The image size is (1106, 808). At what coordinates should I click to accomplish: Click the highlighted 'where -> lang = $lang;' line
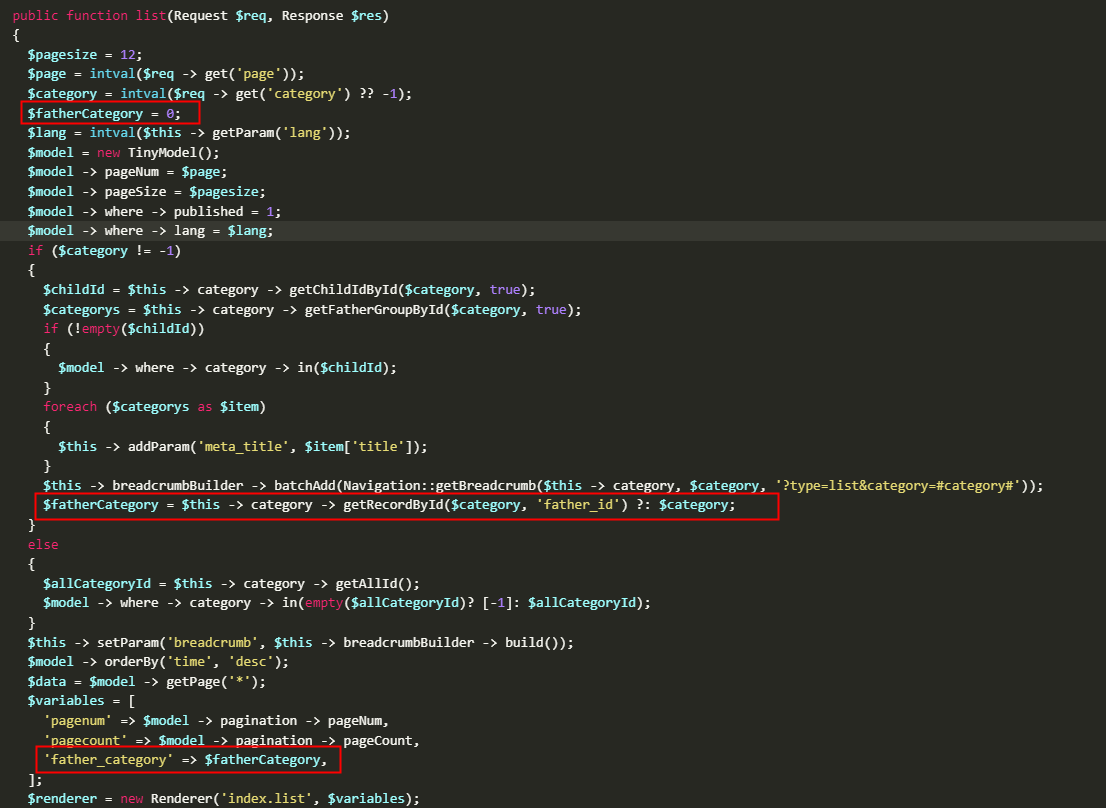coord(150,231)
